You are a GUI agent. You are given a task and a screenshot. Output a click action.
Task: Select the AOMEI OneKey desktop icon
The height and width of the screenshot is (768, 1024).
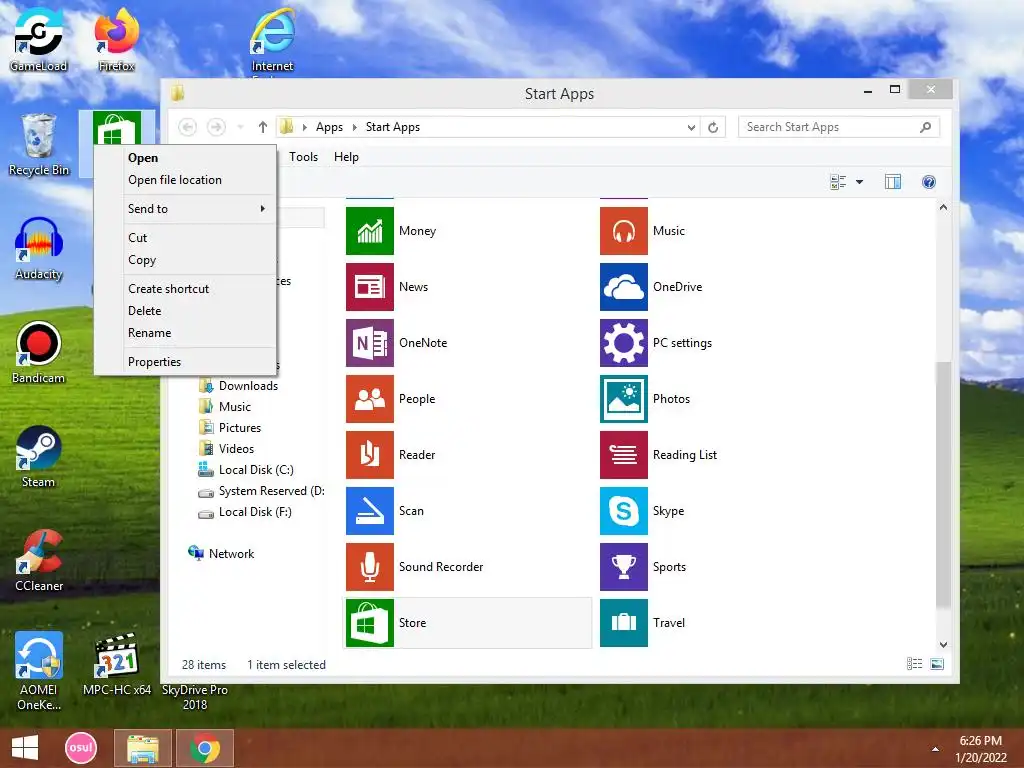tap(39, 671)
